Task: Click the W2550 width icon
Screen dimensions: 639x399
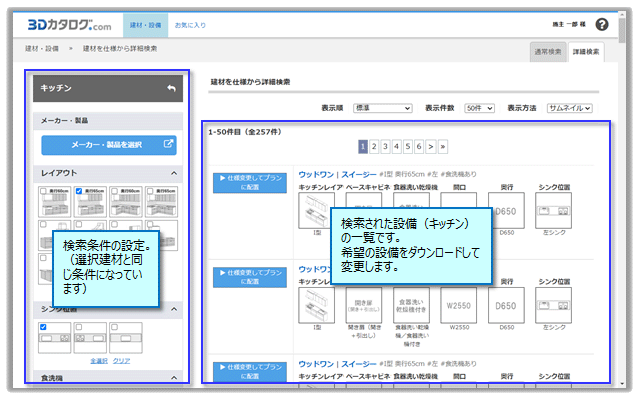Action: click(x=458, y=305)
